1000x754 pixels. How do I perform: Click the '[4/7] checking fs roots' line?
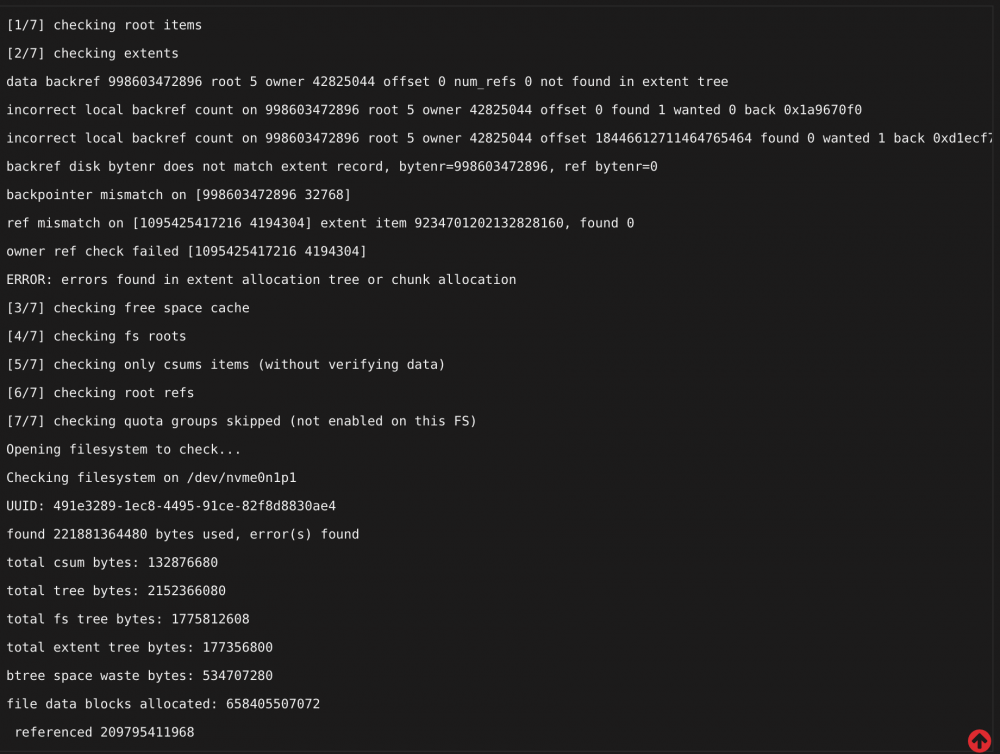(x=96, y=336)
